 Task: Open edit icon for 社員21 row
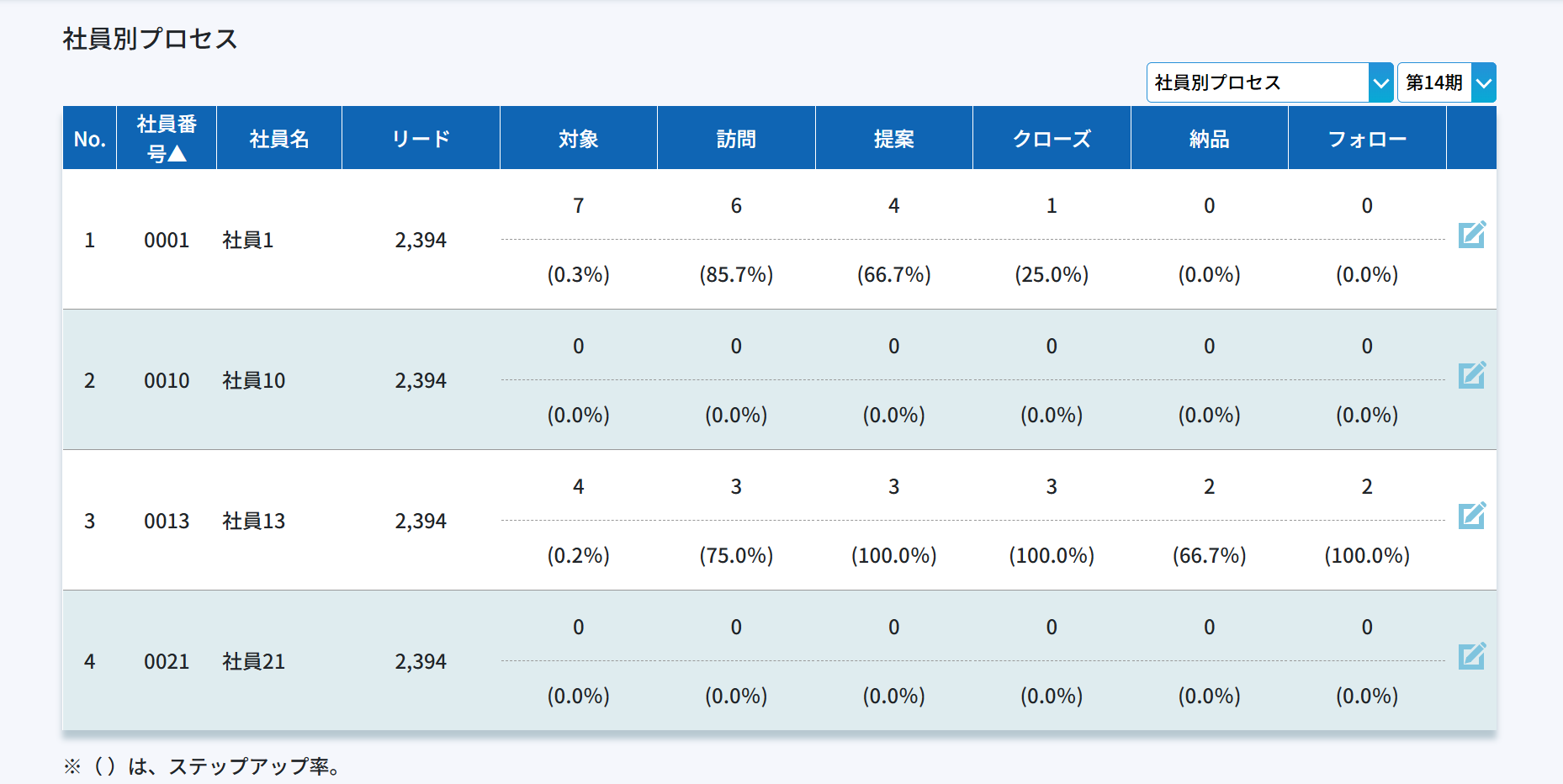click(x=1471, y=656)
